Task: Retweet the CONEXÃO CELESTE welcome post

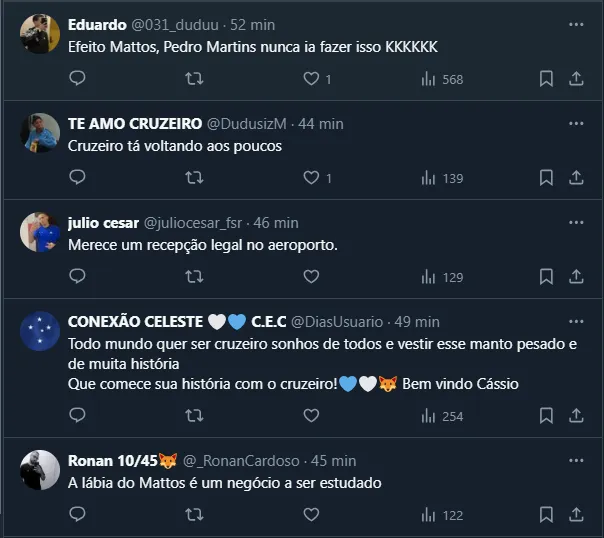Action: pyautogui.click(x=195, y=416)
